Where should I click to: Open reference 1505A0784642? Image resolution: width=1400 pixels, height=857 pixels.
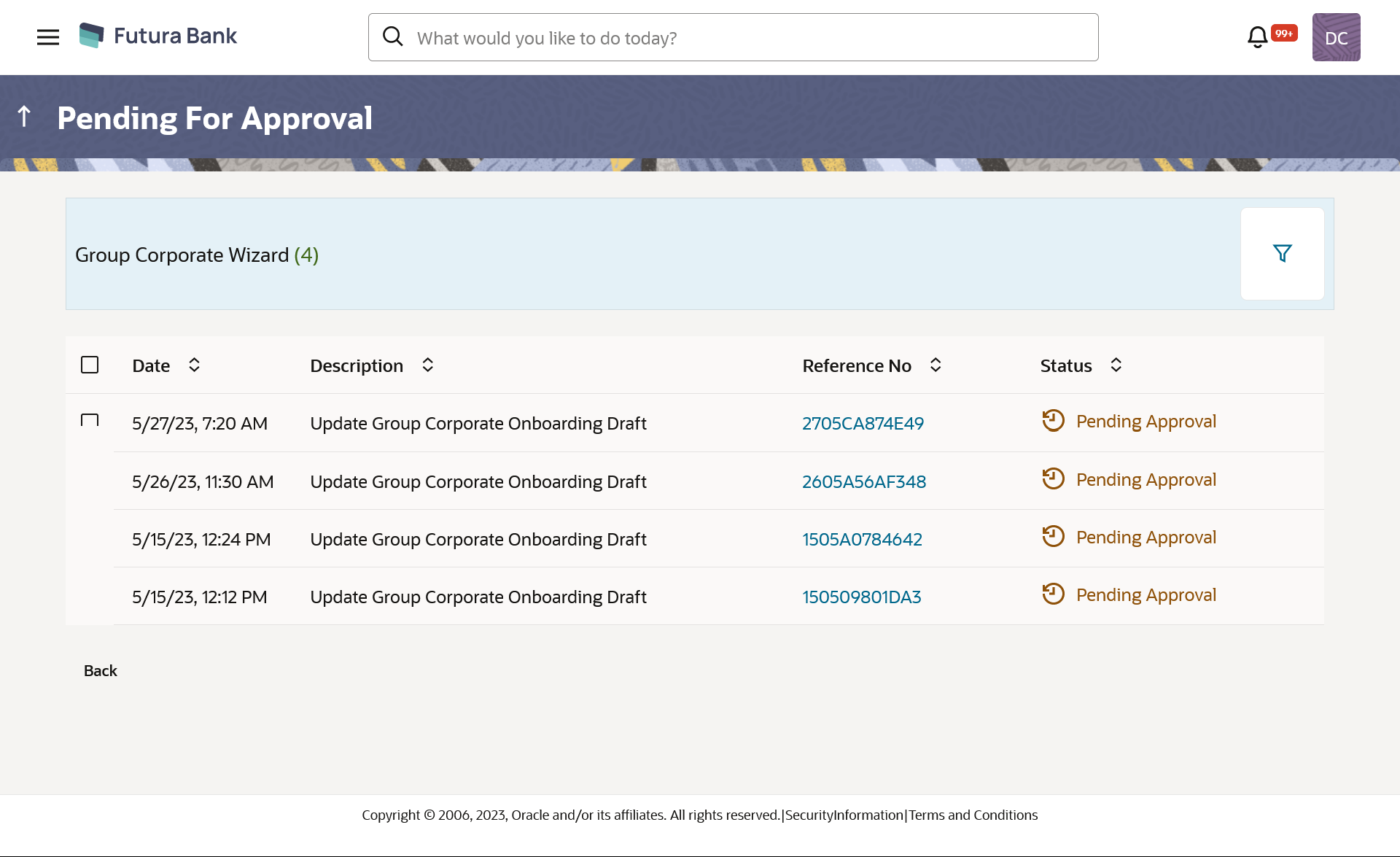862,539
